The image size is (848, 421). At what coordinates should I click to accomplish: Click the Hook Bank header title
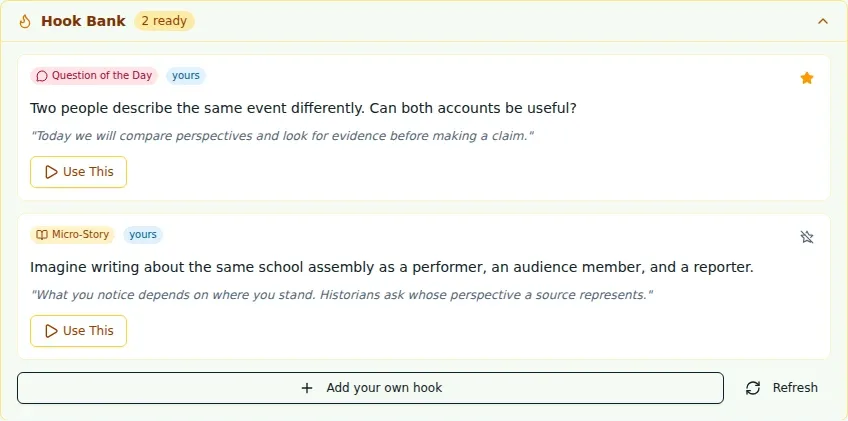tap(83, 21)
